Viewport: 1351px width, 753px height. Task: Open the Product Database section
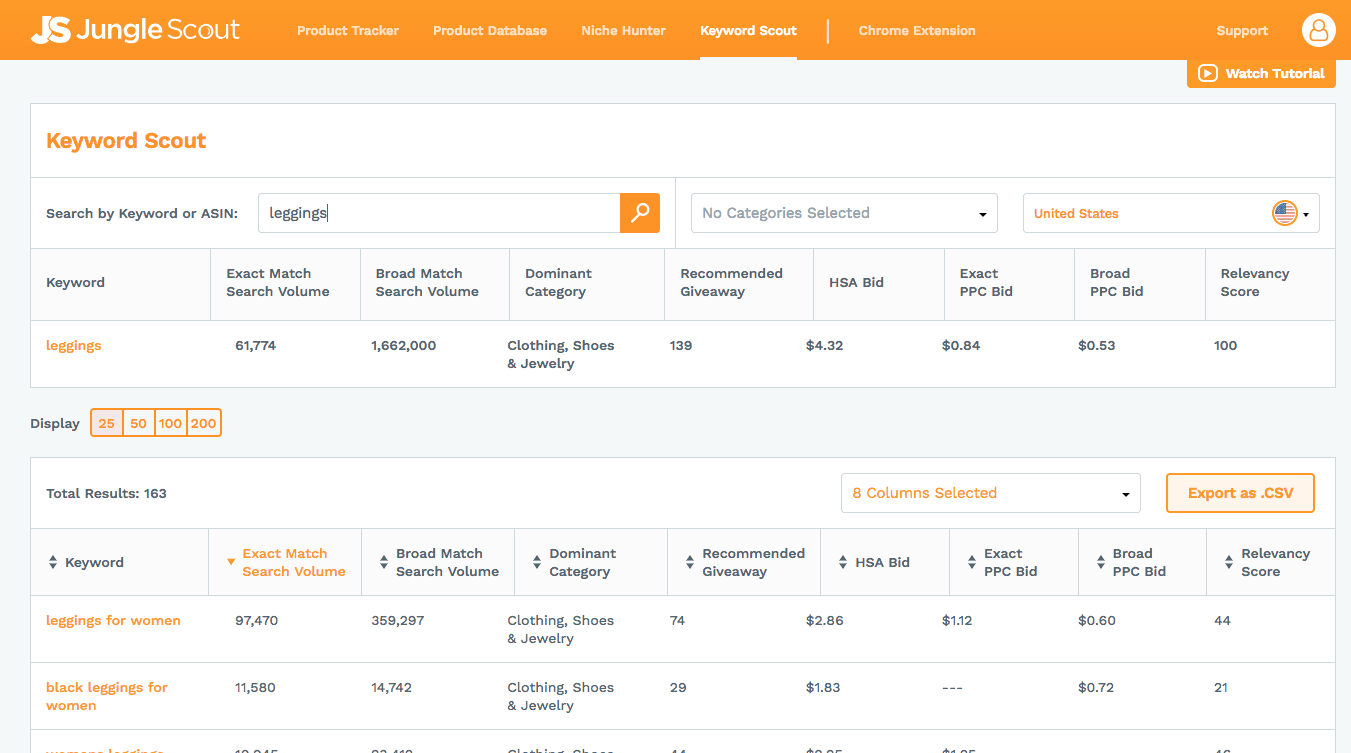click(x=489, y=30)
